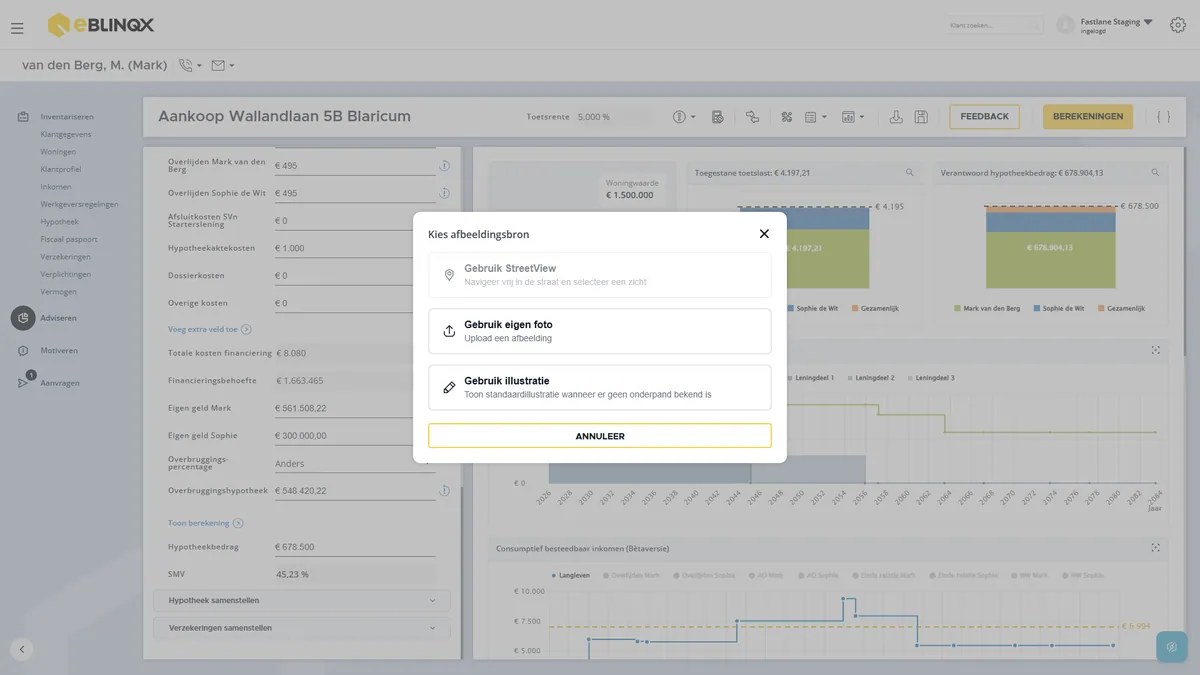Click the curly braces icon

tap(1164, 117)
